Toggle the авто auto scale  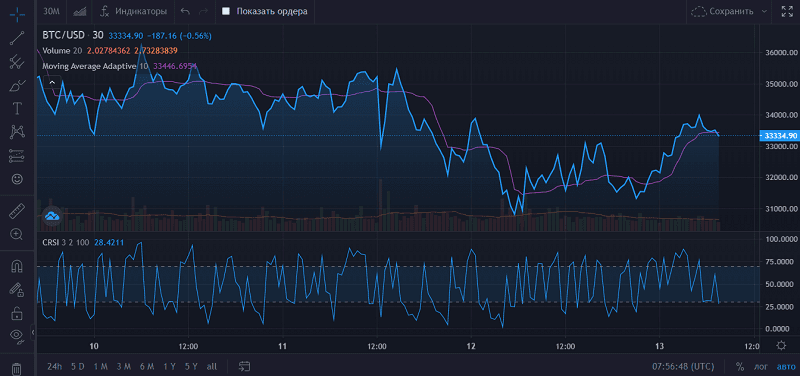(786, 366)
